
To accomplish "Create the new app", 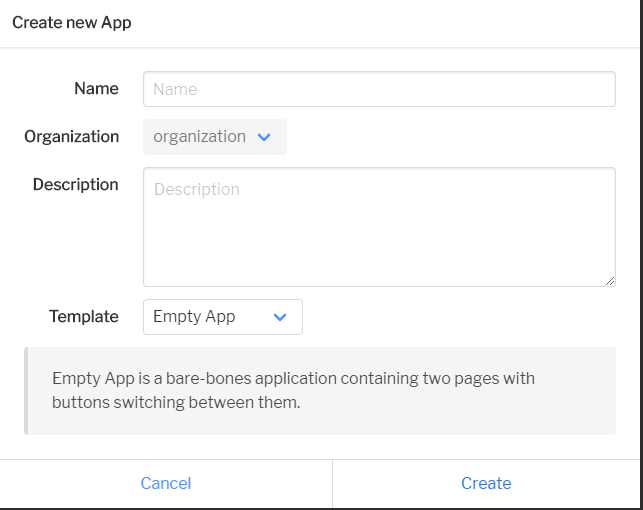I will coord(486,483).
